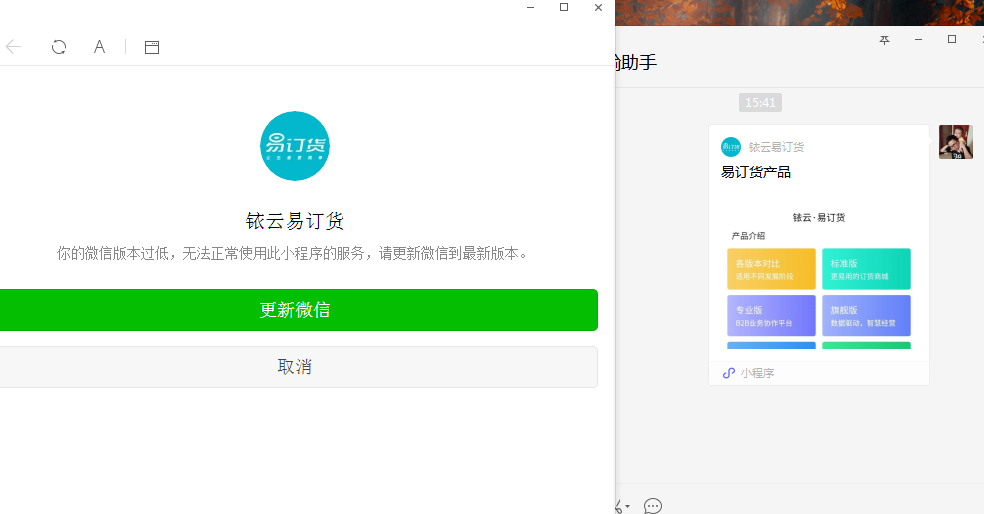
Task: Click the 更新微信 green button
Action: [295, 310]
